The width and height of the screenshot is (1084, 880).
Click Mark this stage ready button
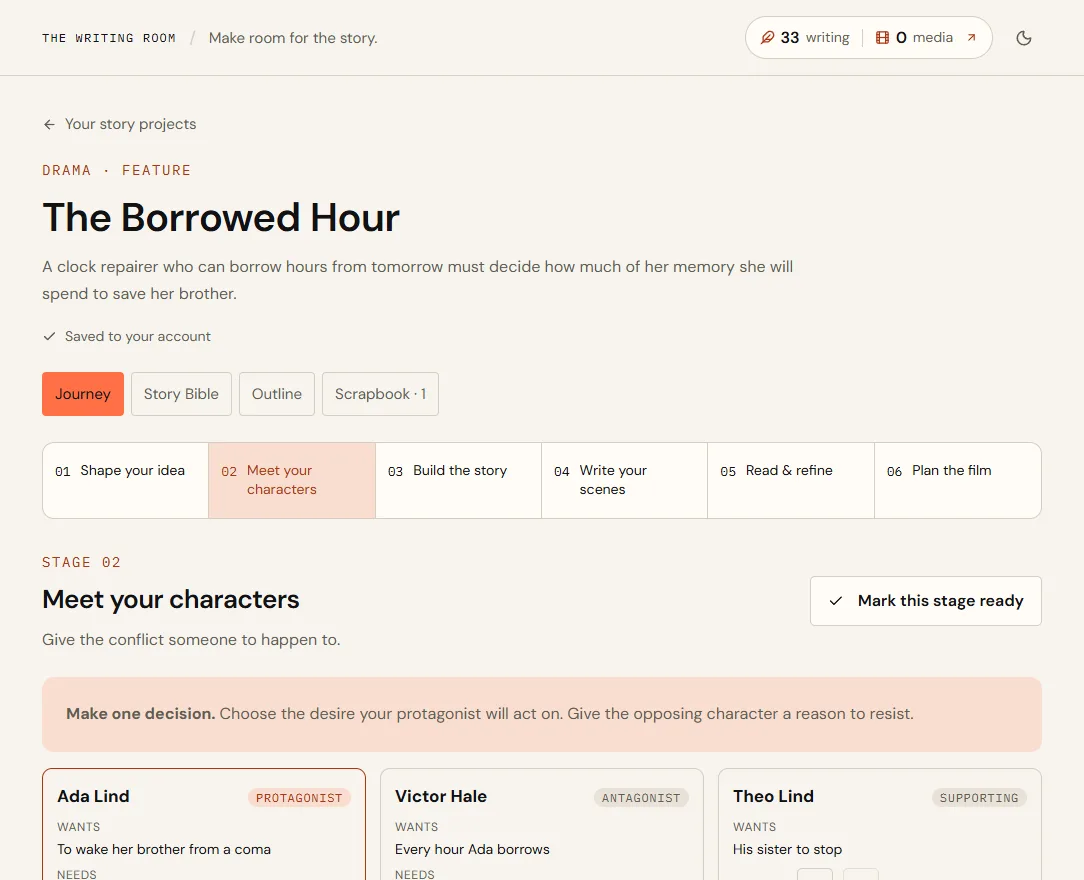click(926, 601)
